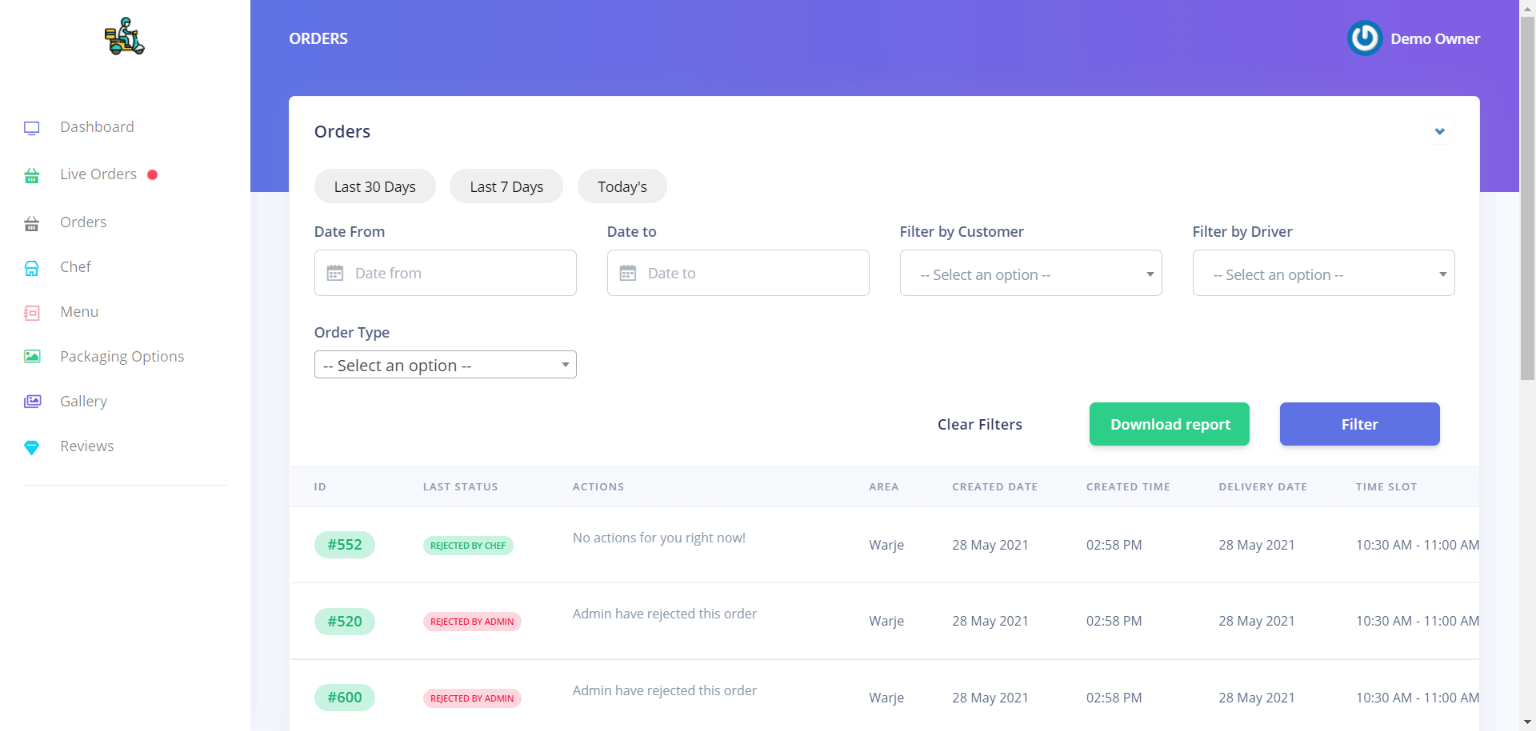The image size is (1536, 731).
Task: Click Clear Filters
Action: pyautogui.click(x=980, y=424)
